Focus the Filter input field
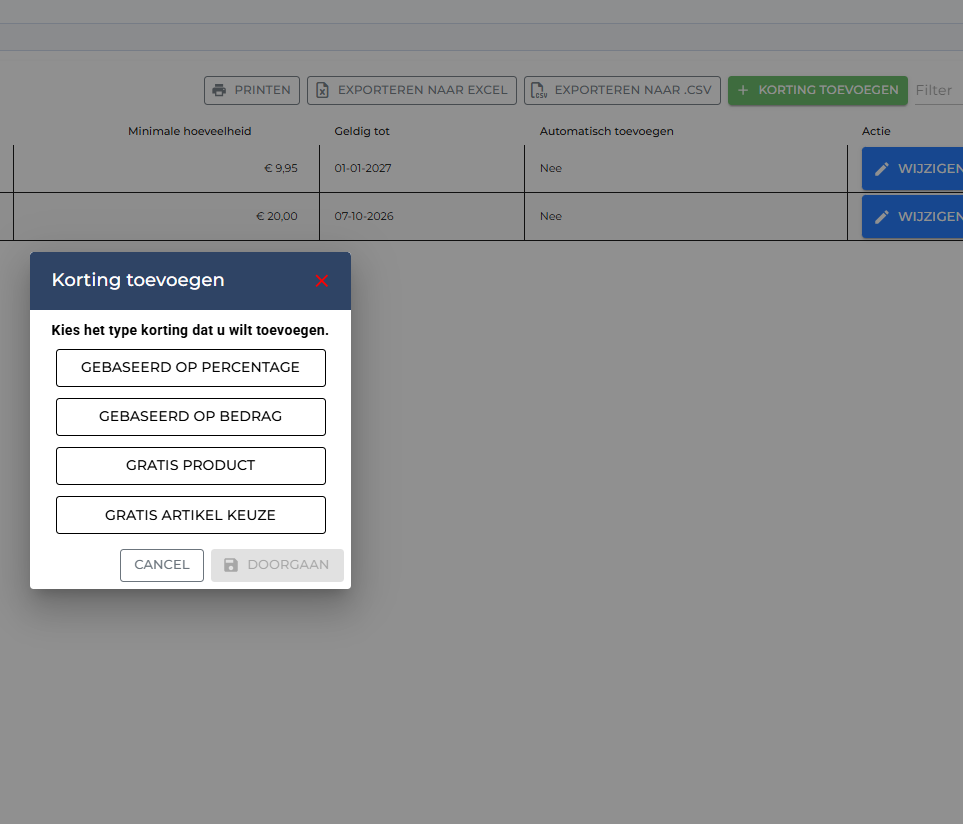Image resolution: width=963 pixels, height=824 pixels. 937,90
